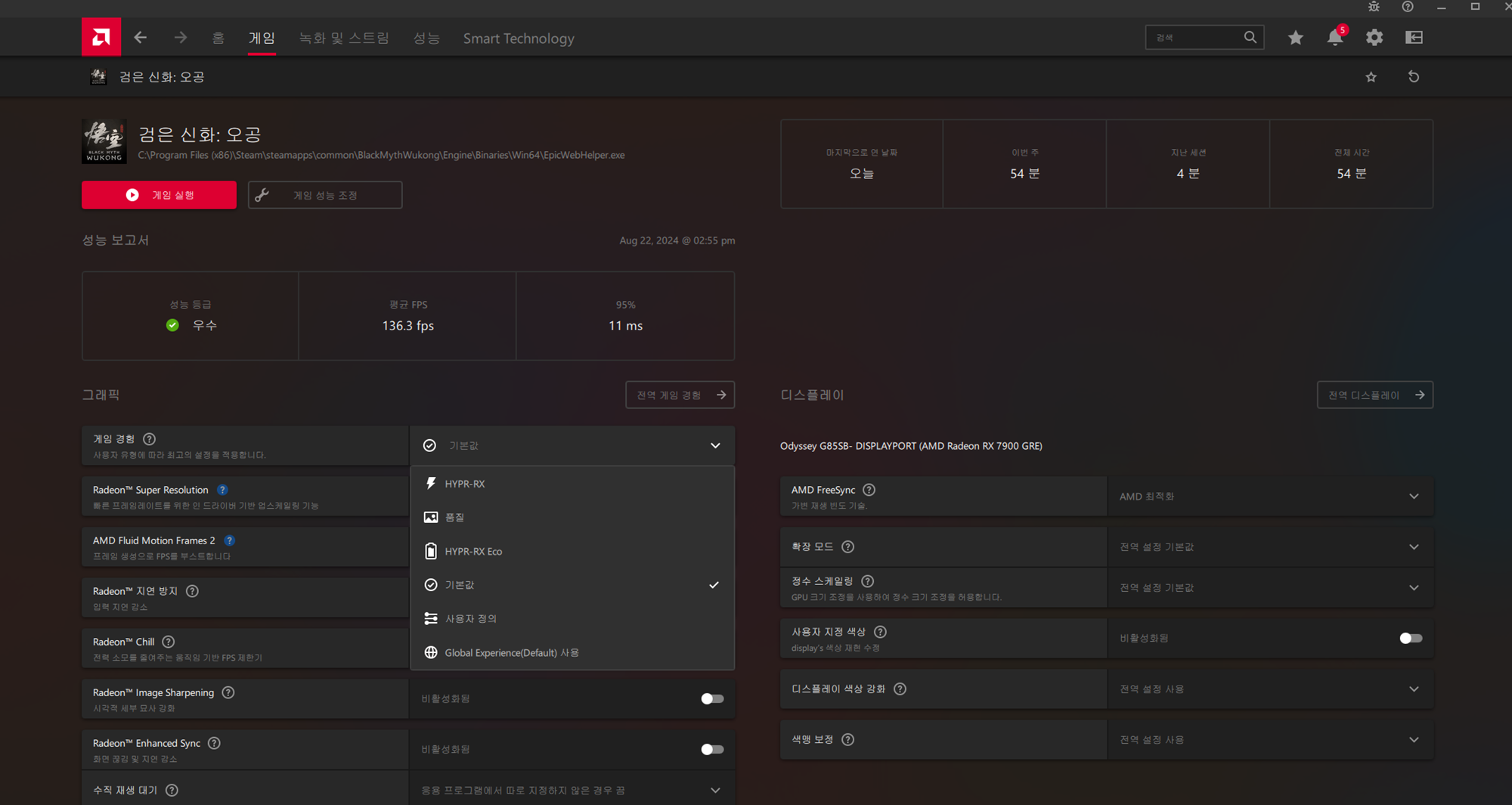Viewport: 1512px width, 805px height.
Task: Click the Black Myth Wukong game thumbnail
Action: coord(104,141)
